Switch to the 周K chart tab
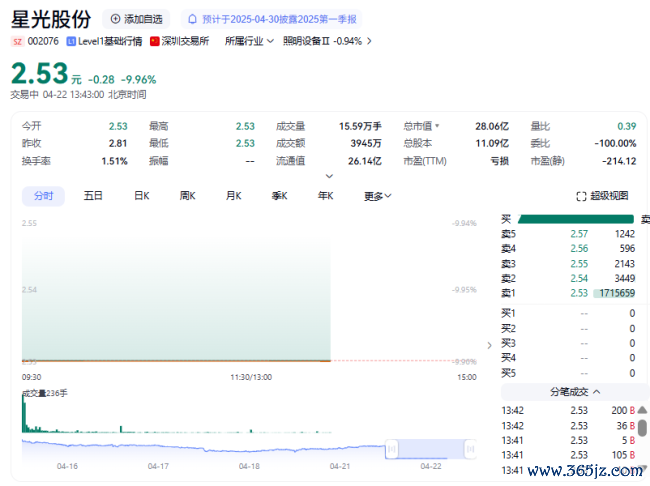The width and height of the screenshot is (650, 486). pos(187,196)
